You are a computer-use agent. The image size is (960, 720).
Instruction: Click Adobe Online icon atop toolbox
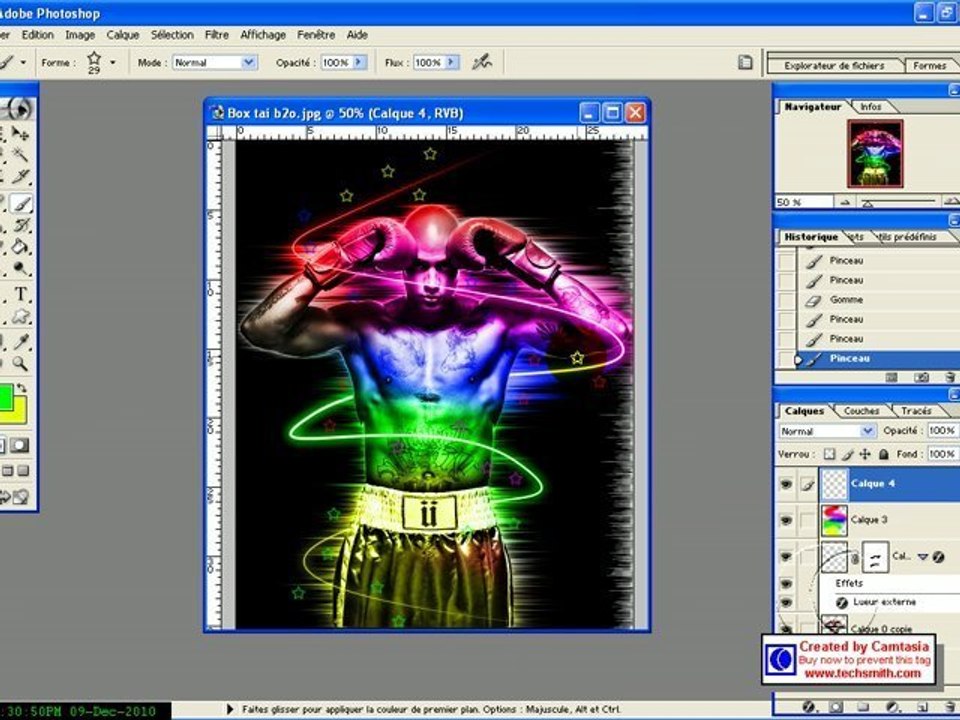tap(17, 109)
